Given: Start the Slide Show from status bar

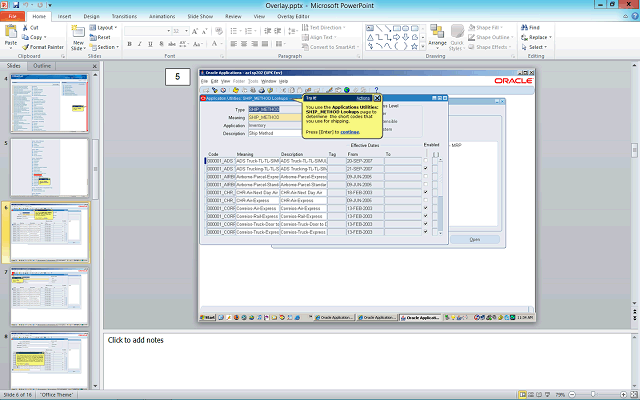Looking at the screenshot, I should pos(547,395).
